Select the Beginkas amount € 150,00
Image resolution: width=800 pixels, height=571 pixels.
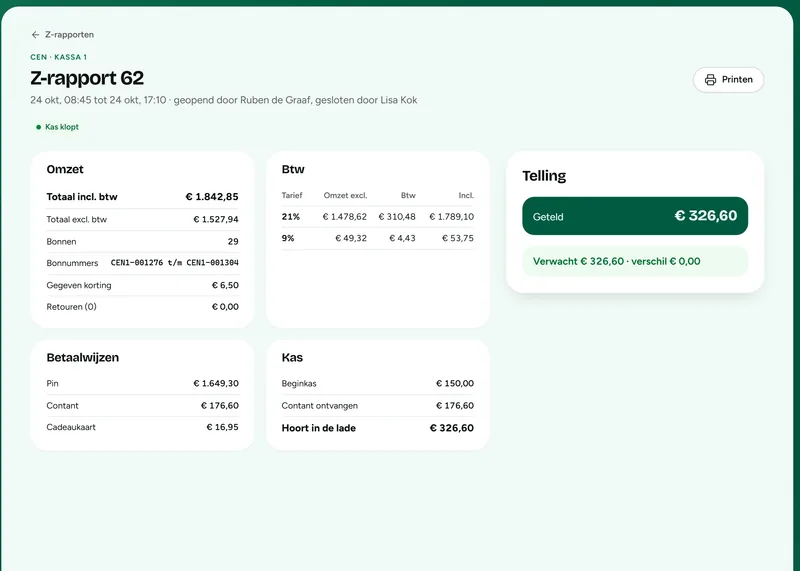click(455, 383)
